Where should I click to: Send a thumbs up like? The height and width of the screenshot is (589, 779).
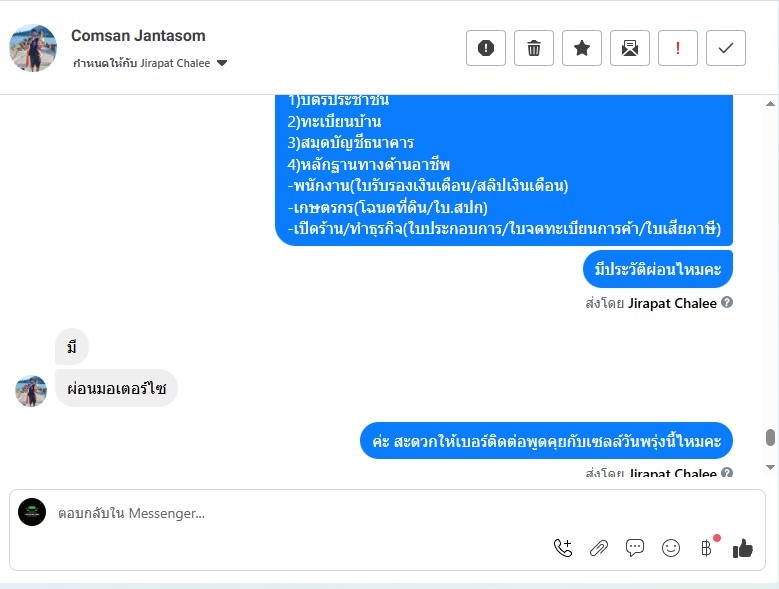tap(743, 548)
